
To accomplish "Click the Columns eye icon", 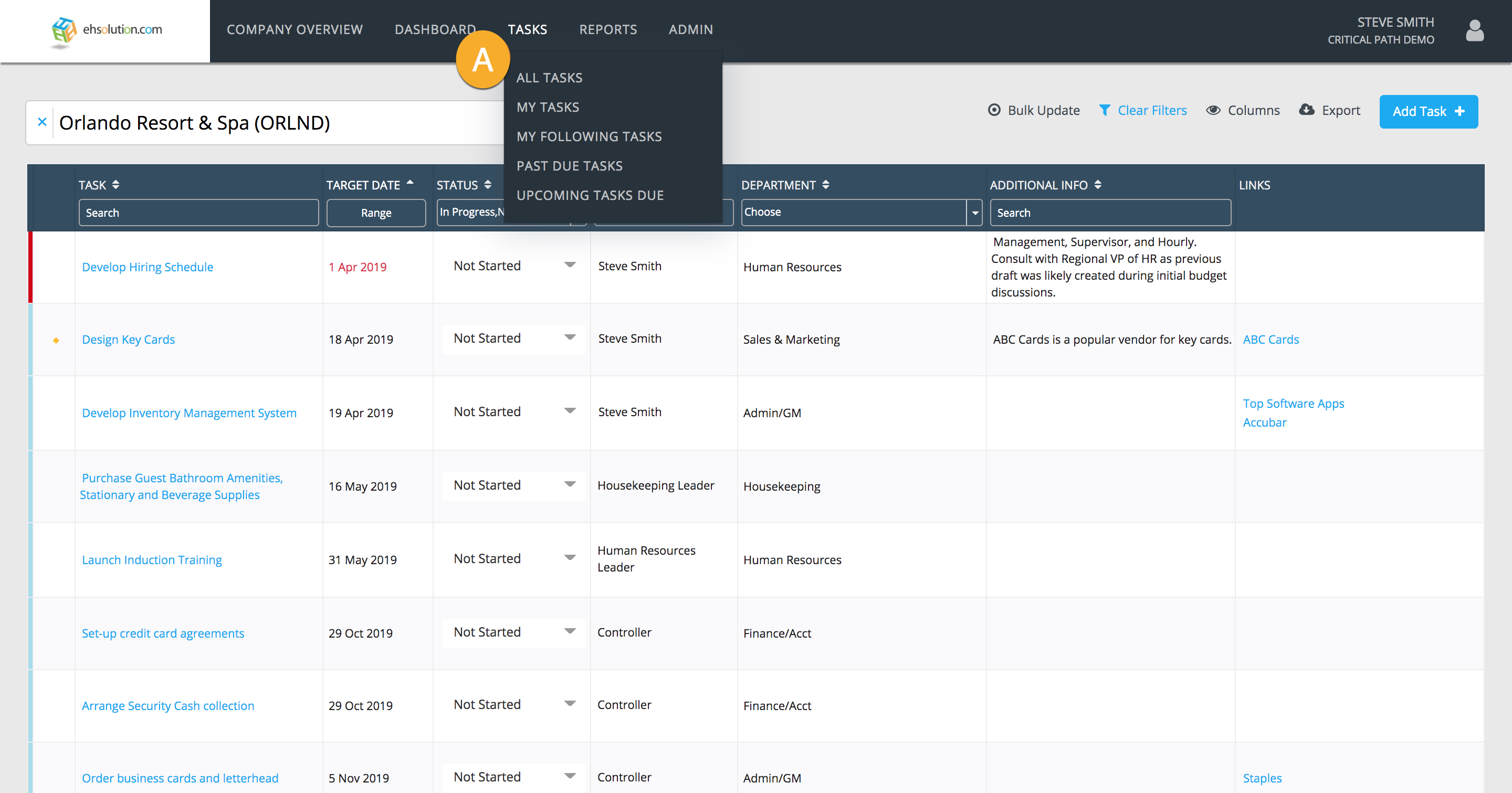I will click(1213, 110).
